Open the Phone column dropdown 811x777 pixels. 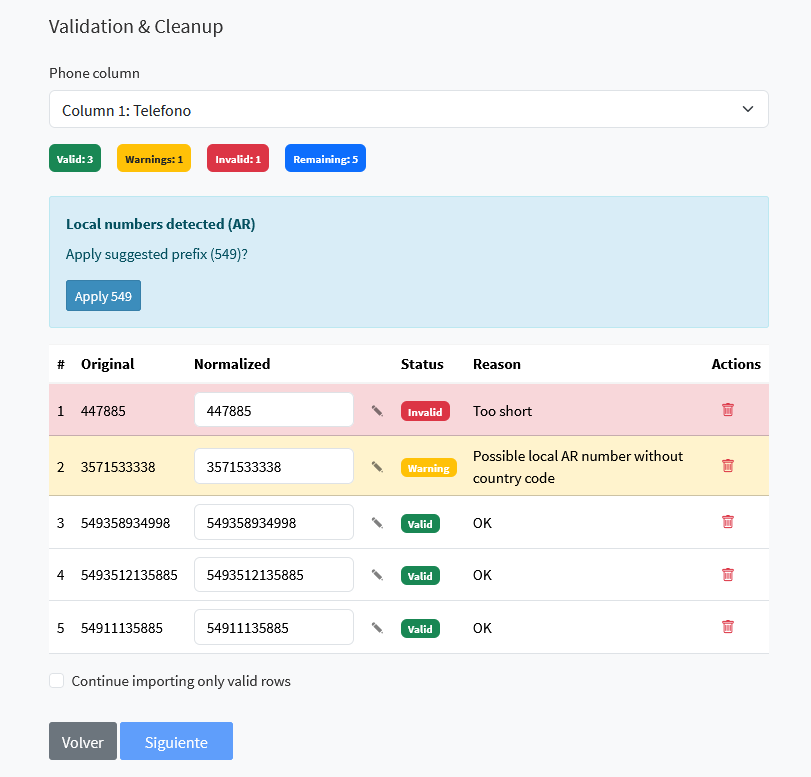(x=409, y=109)
